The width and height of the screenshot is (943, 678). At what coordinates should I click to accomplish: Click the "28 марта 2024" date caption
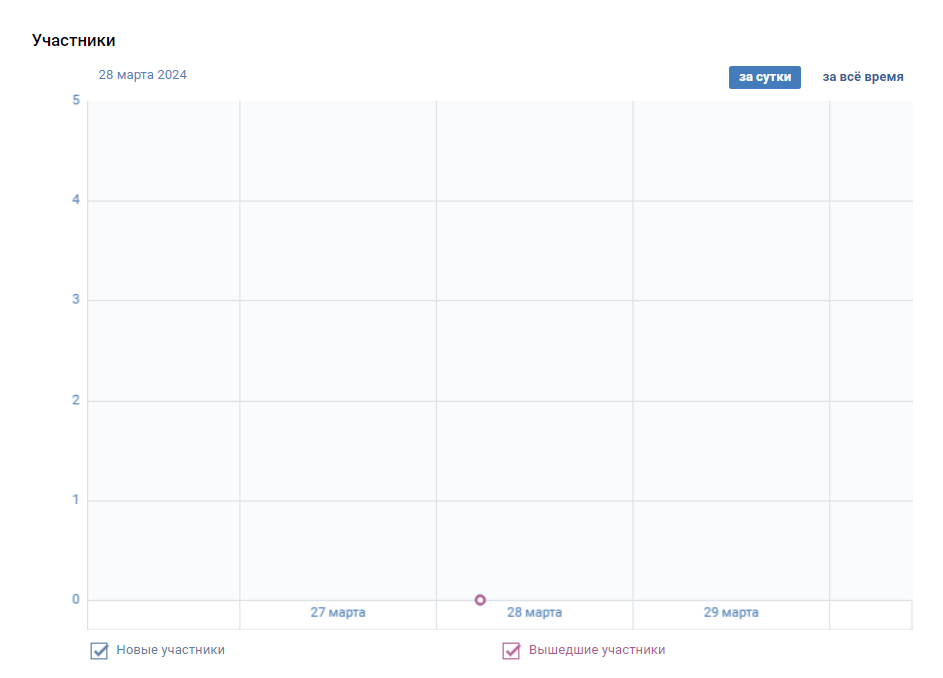pos(143,75)
